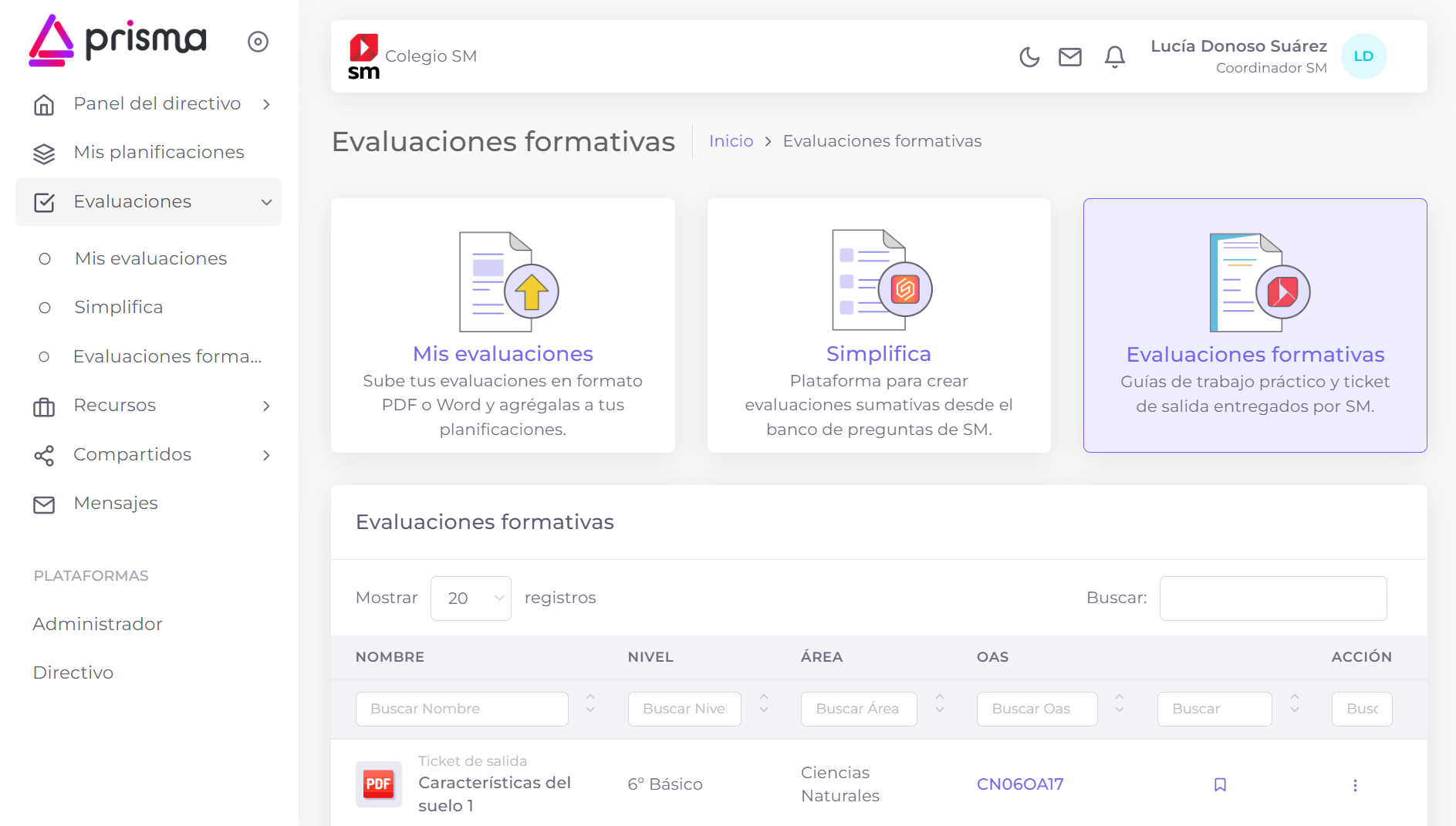Click the Prisma logo
This screenshot has width=1456, height=826.
[118, 40]
